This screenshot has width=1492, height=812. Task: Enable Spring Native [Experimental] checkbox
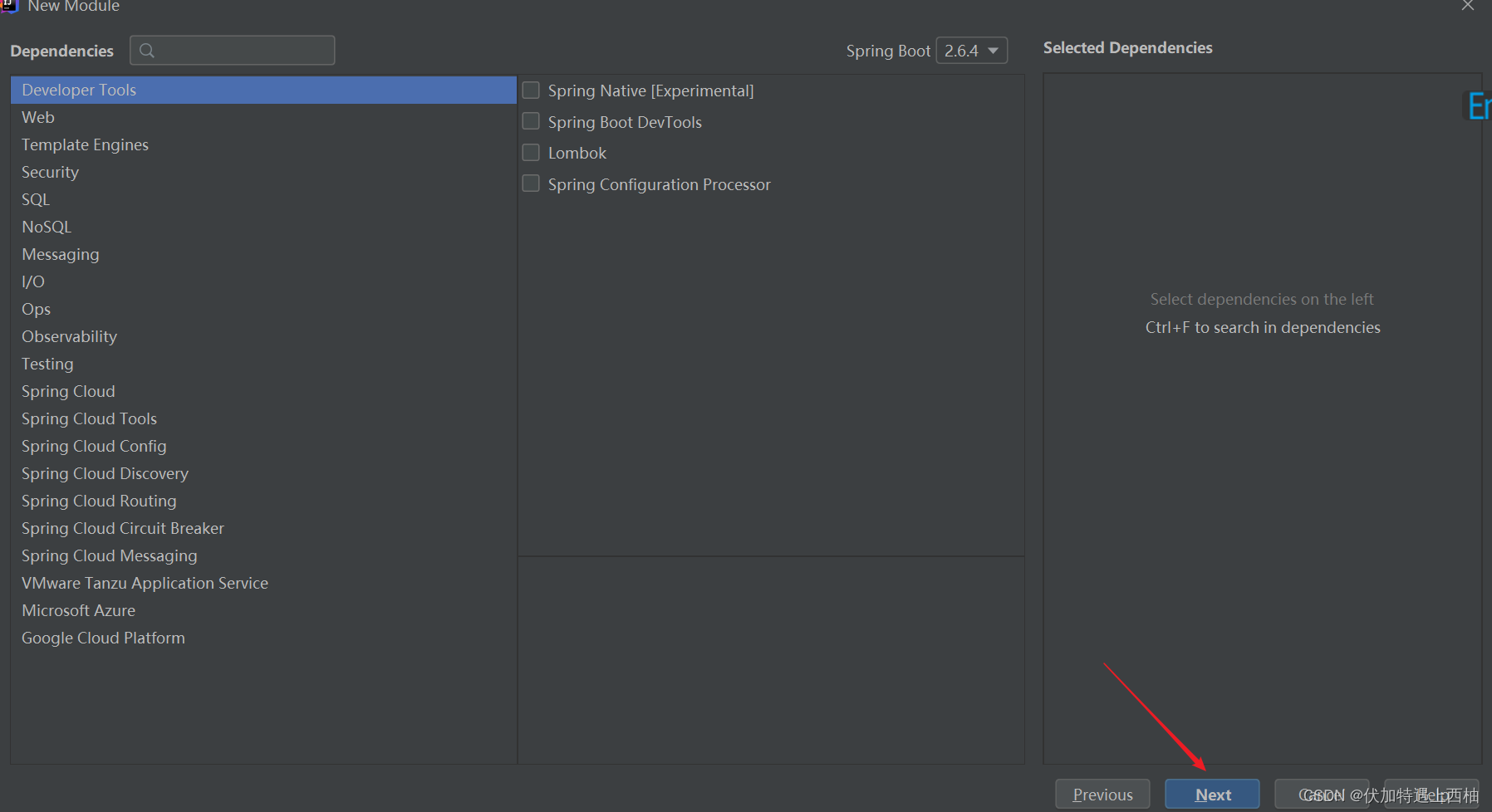point(531,90)
